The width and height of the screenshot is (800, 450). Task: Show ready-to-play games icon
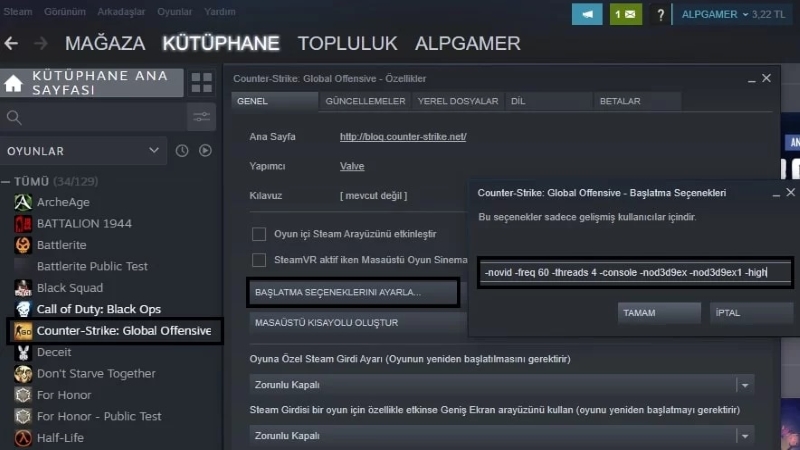click(205, 151)
